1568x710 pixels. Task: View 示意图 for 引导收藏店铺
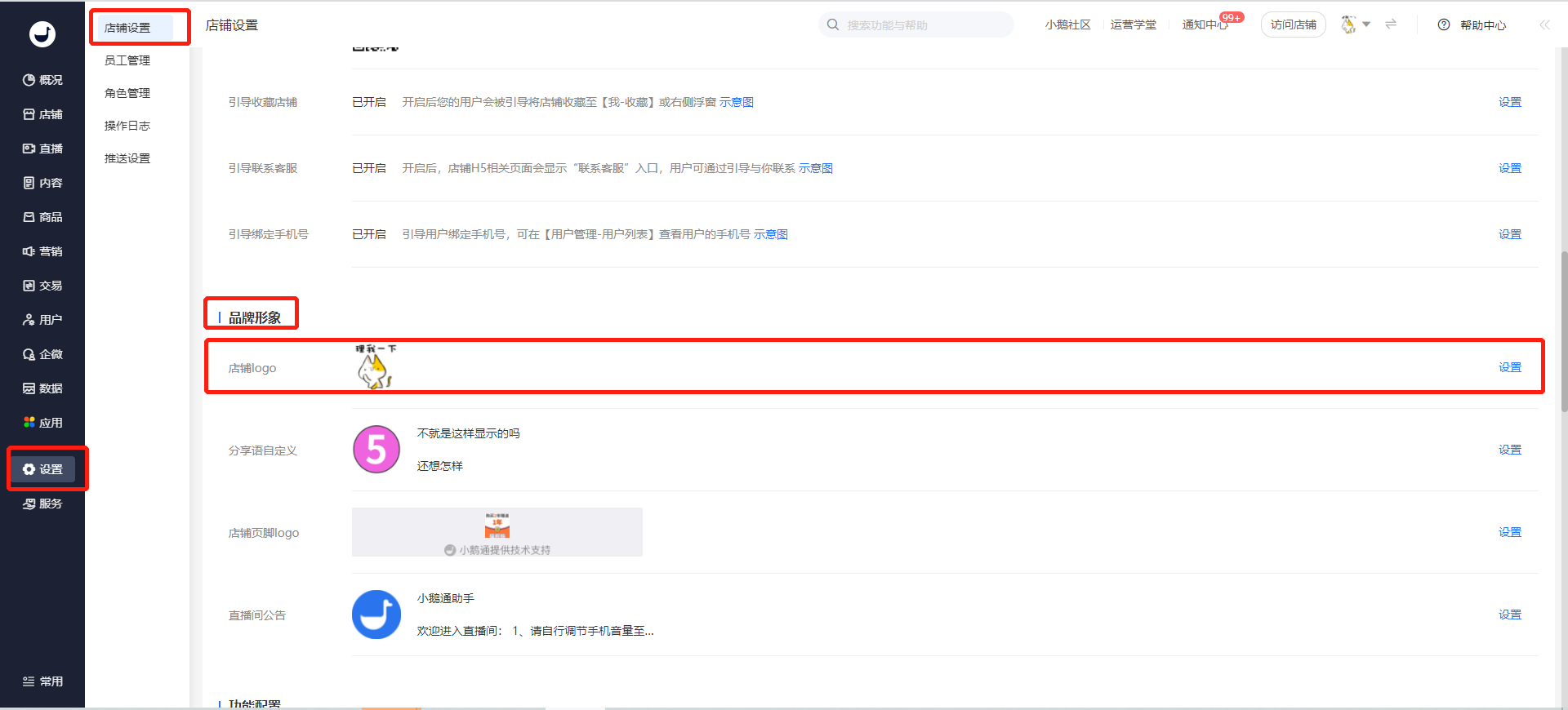pos(737,102)
